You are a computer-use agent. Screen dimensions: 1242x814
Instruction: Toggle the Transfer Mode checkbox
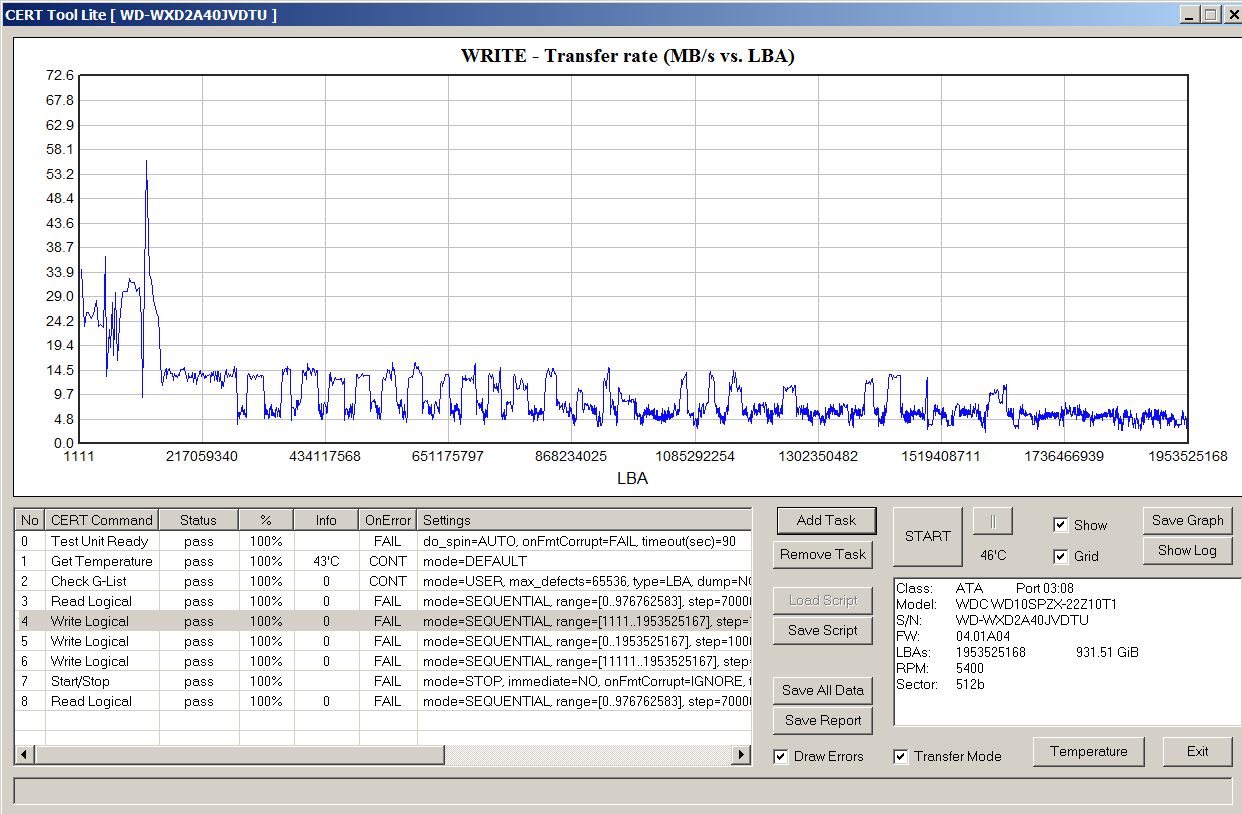[x=901, y=756]
